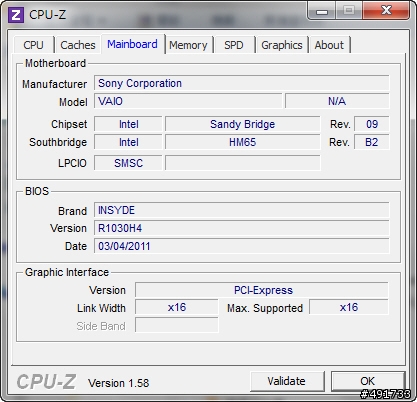
Task: Go to the Memory tab
Action: [188, 45]
